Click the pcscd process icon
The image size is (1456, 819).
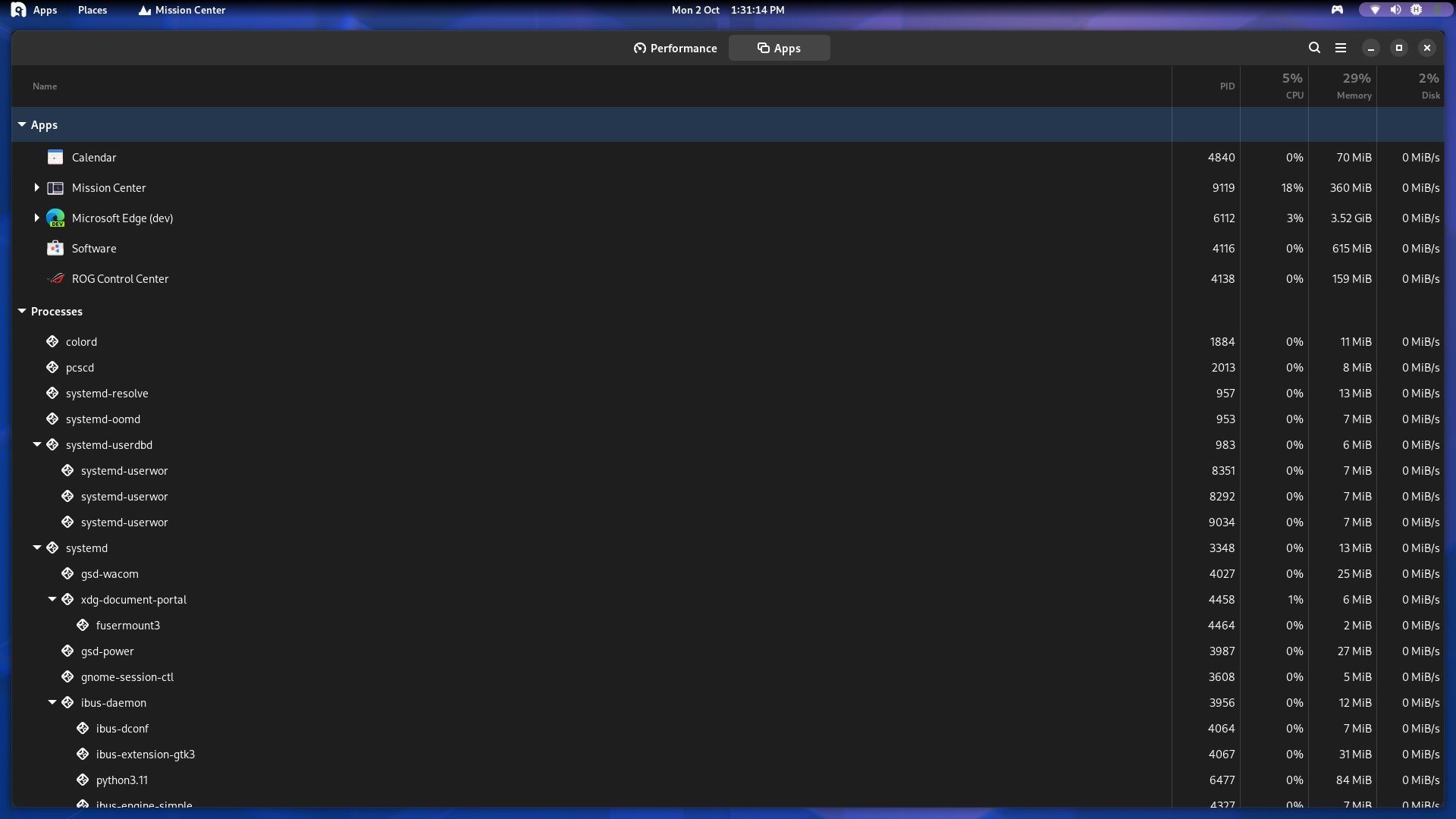tap(52, 367)
